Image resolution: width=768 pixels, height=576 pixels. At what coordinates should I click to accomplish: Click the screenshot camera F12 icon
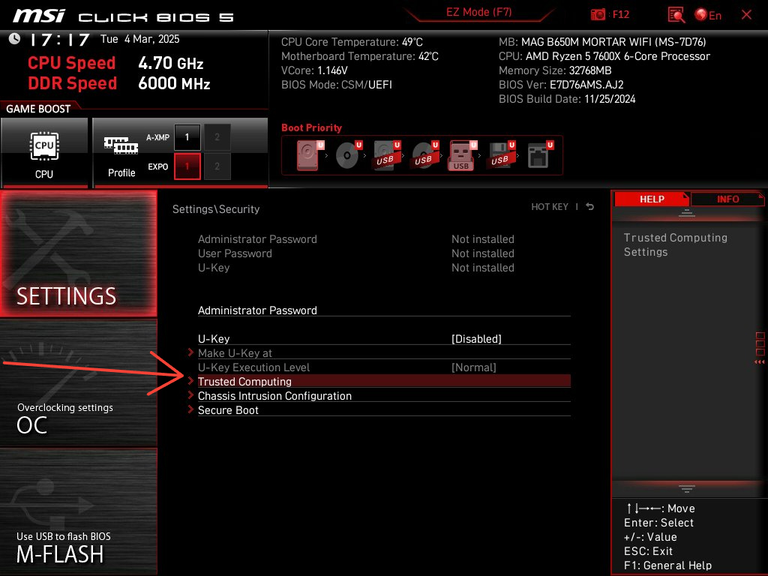pyautogui.click(x=598, y=15)
